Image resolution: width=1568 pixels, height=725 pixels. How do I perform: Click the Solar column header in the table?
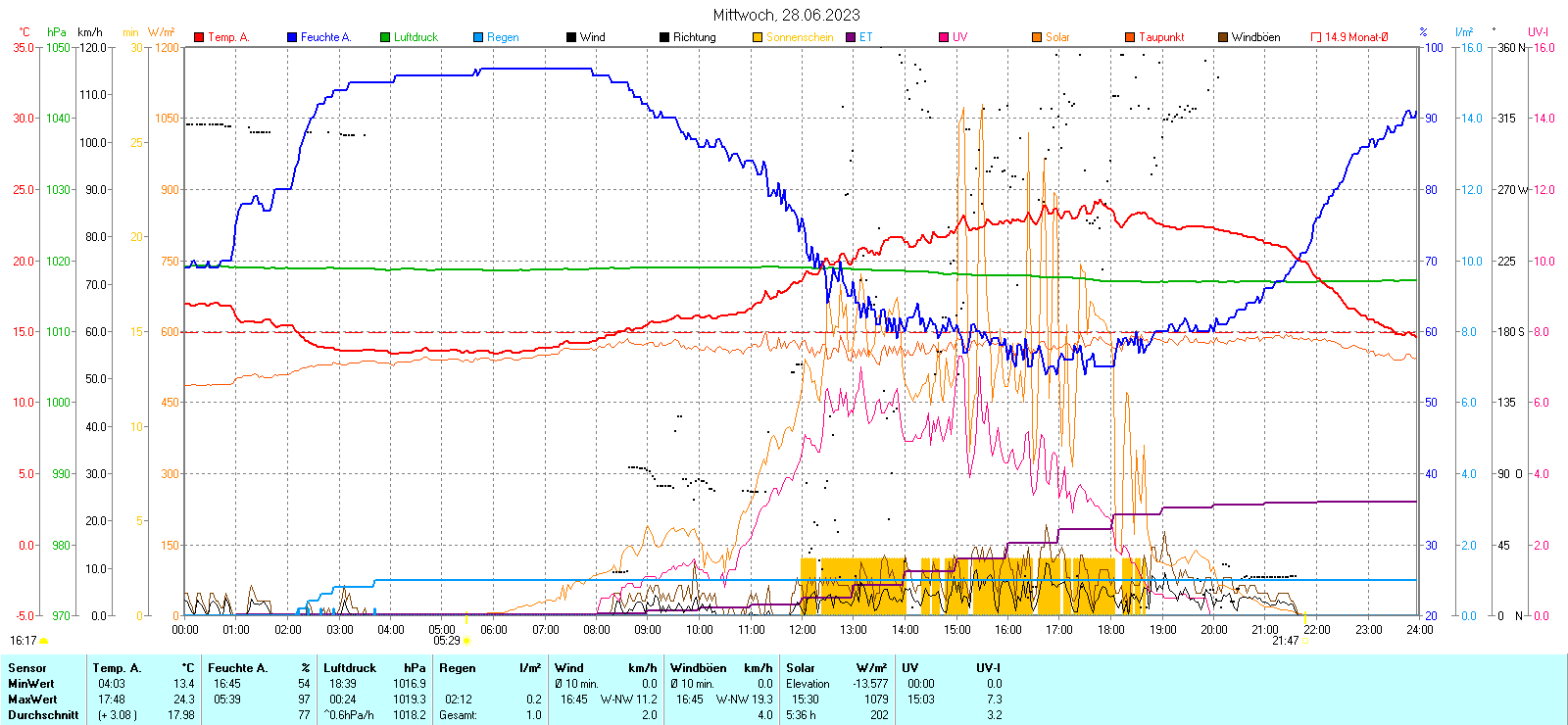tap(801, 668)
